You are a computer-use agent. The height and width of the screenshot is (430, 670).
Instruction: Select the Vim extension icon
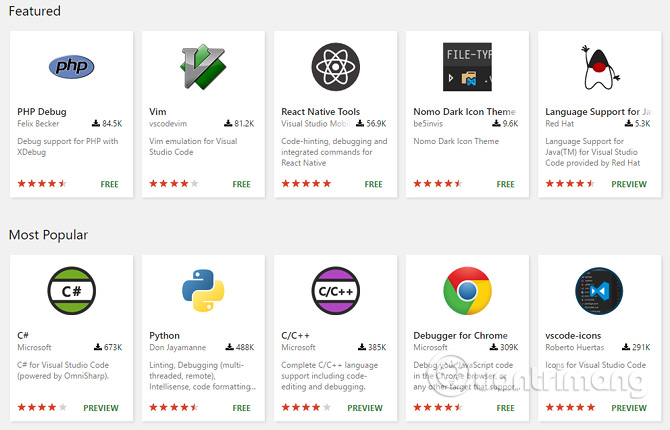[202, 66]
